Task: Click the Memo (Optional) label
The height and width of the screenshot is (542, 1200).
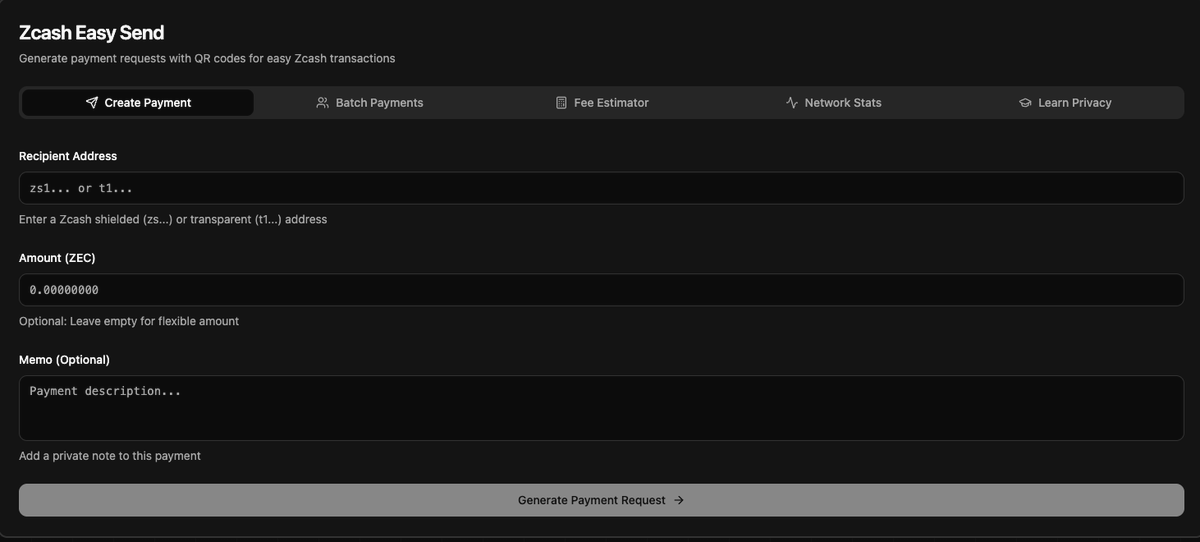Action: 64,359
